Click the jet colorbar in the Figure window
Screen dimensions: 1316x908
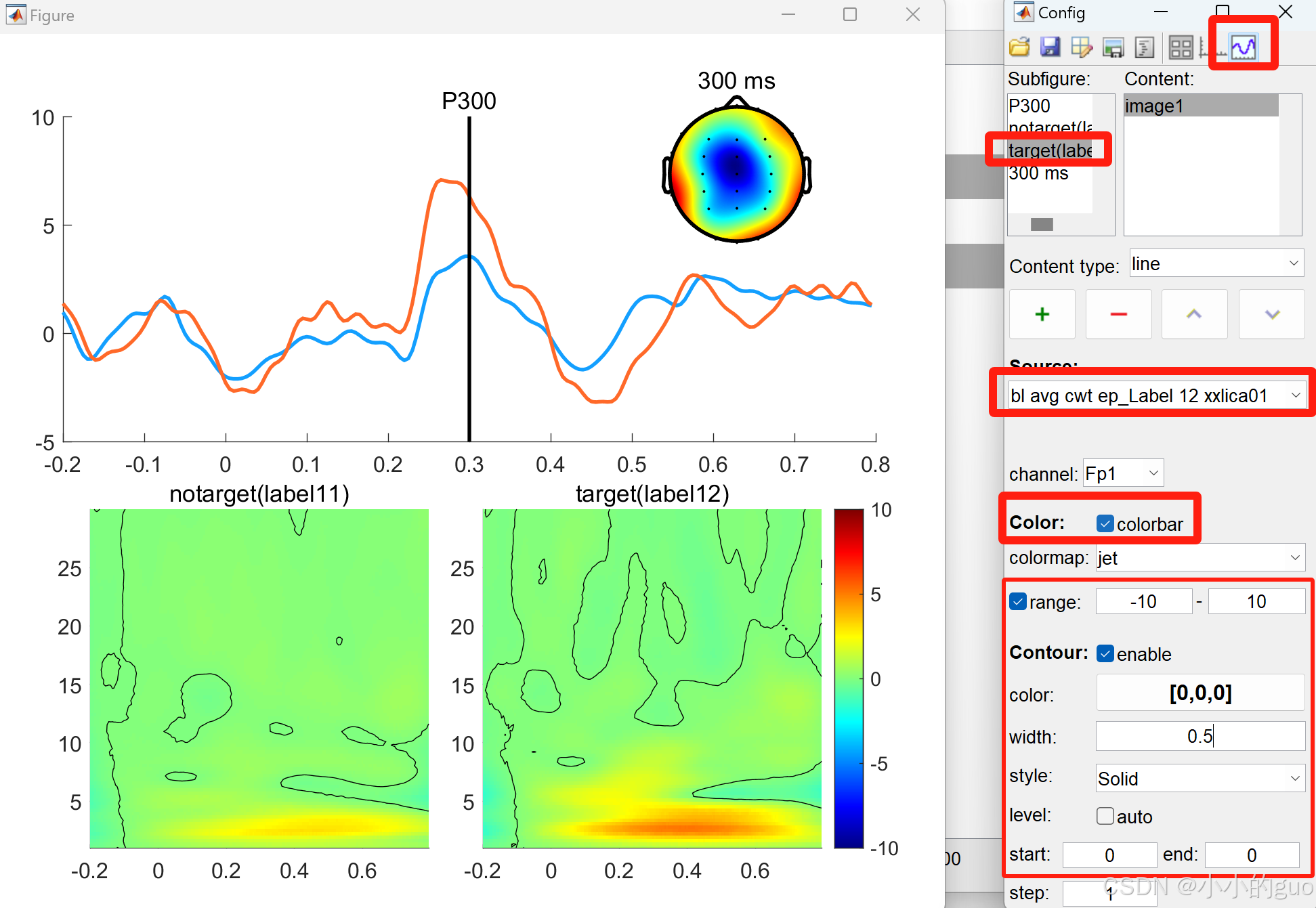pos(849,678)
